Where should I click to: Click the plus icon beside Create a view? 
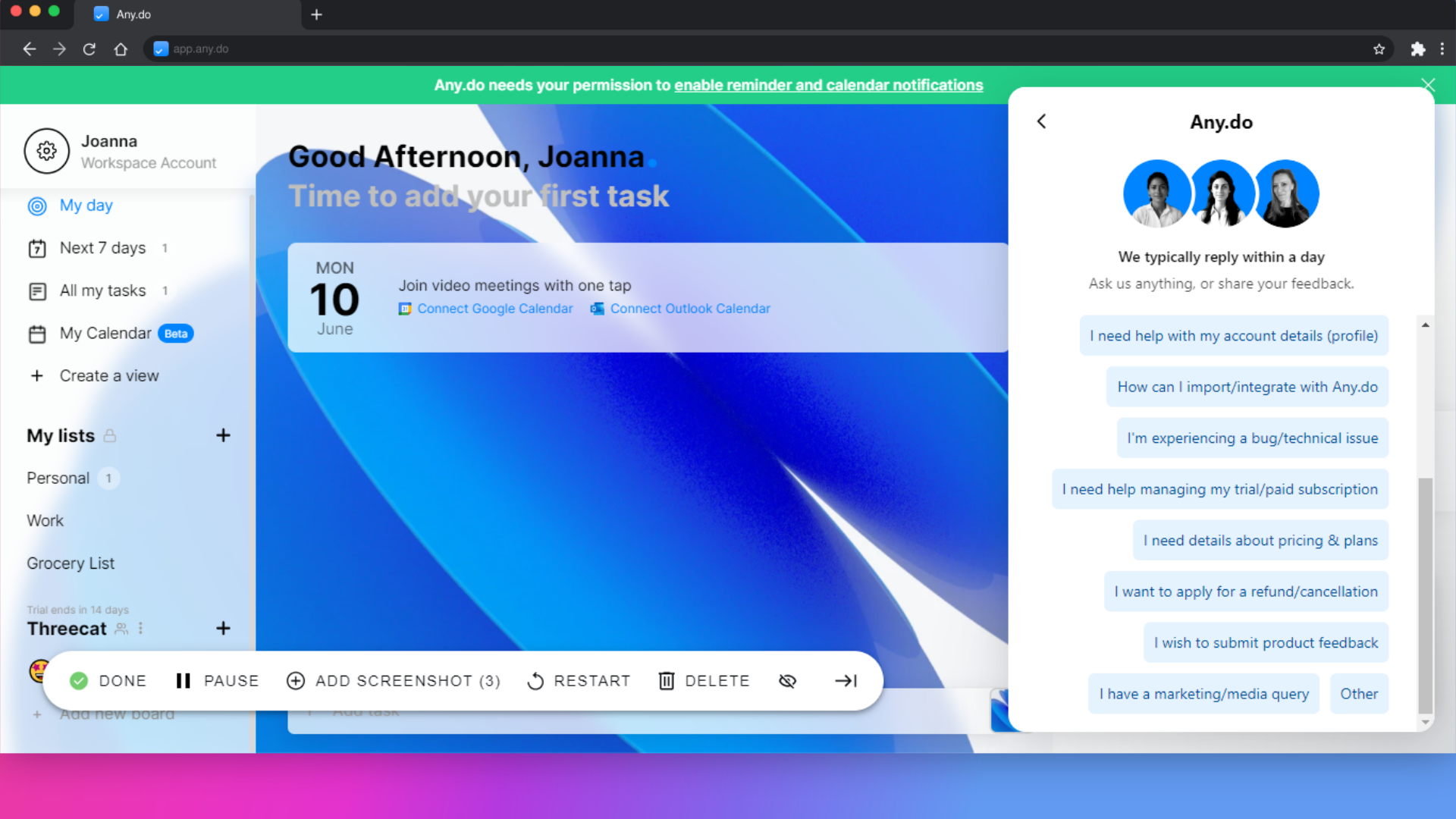coord(36,376)
